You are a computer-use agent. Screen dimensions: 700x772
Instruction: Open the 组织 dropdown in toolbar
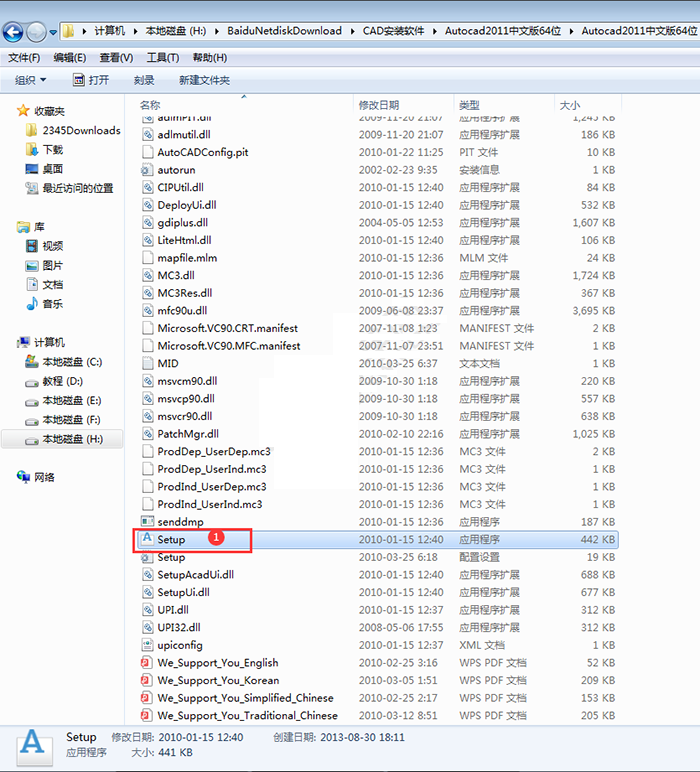pyautogui.click(x=30, y=80)
